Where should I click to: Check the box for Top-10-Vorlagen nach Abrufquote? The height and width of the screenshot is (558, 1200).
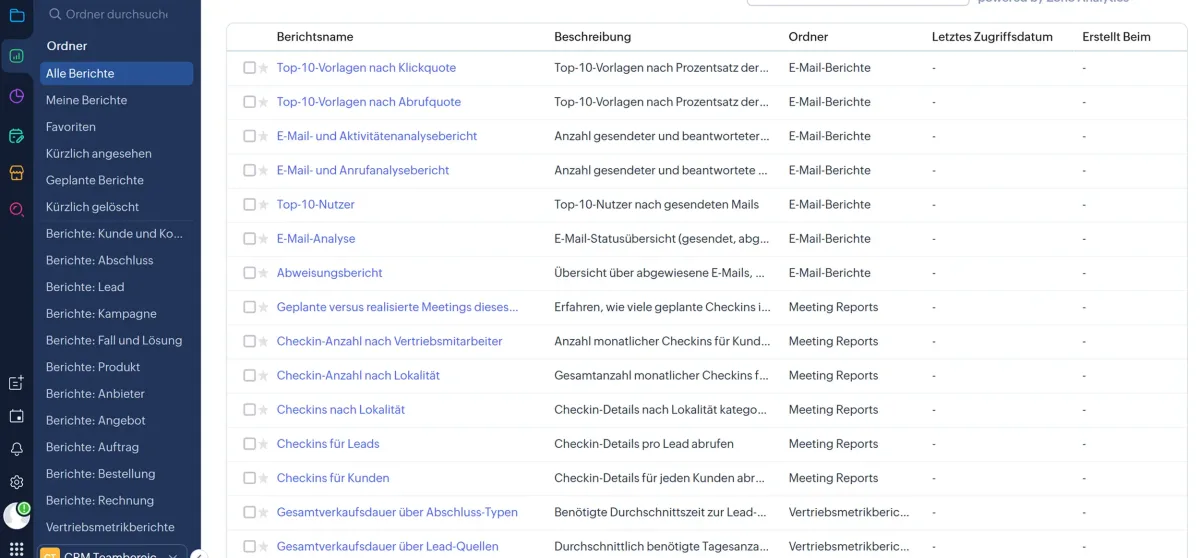point(249,102)
